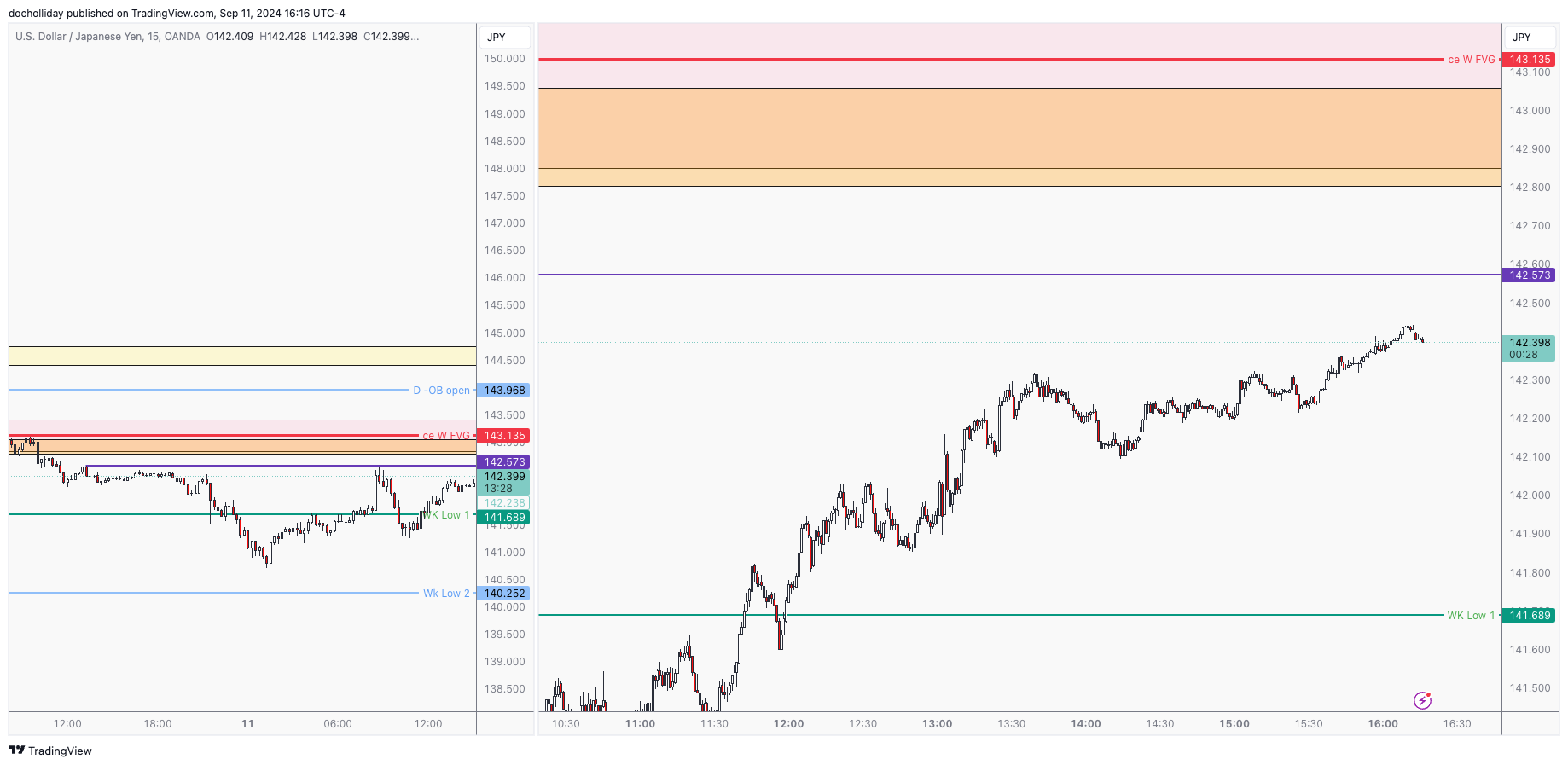Click the light-blue Wk Low 2 horizontal line

tap(213, 593)
